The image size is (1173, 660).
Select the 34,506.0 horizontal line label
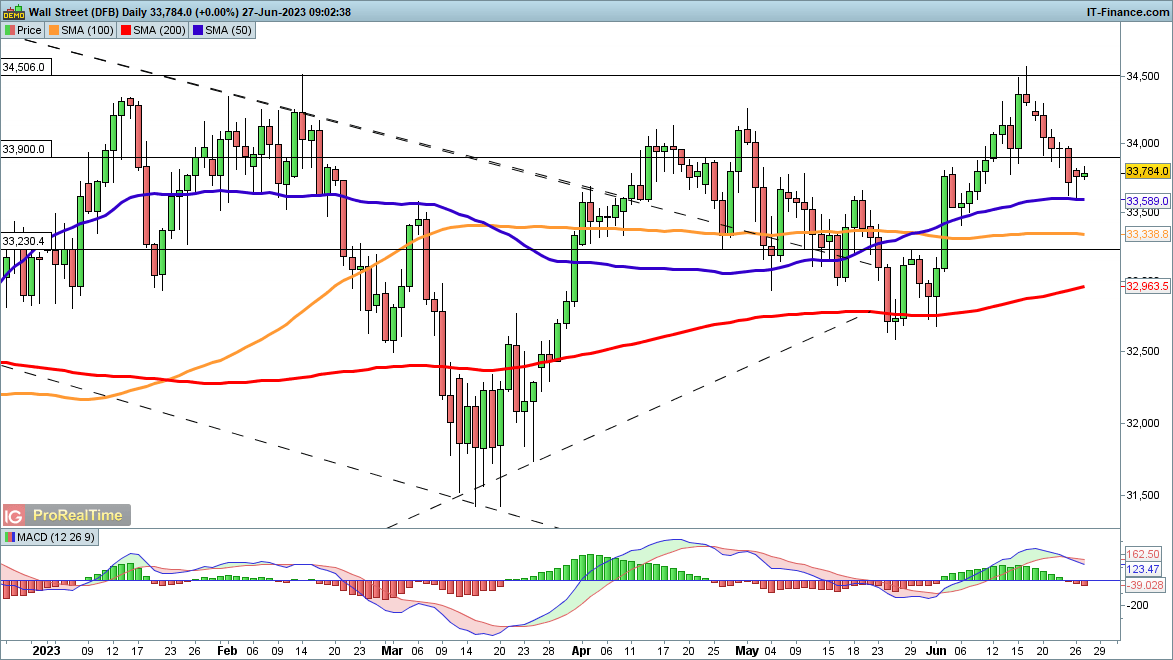coord(24,67)
